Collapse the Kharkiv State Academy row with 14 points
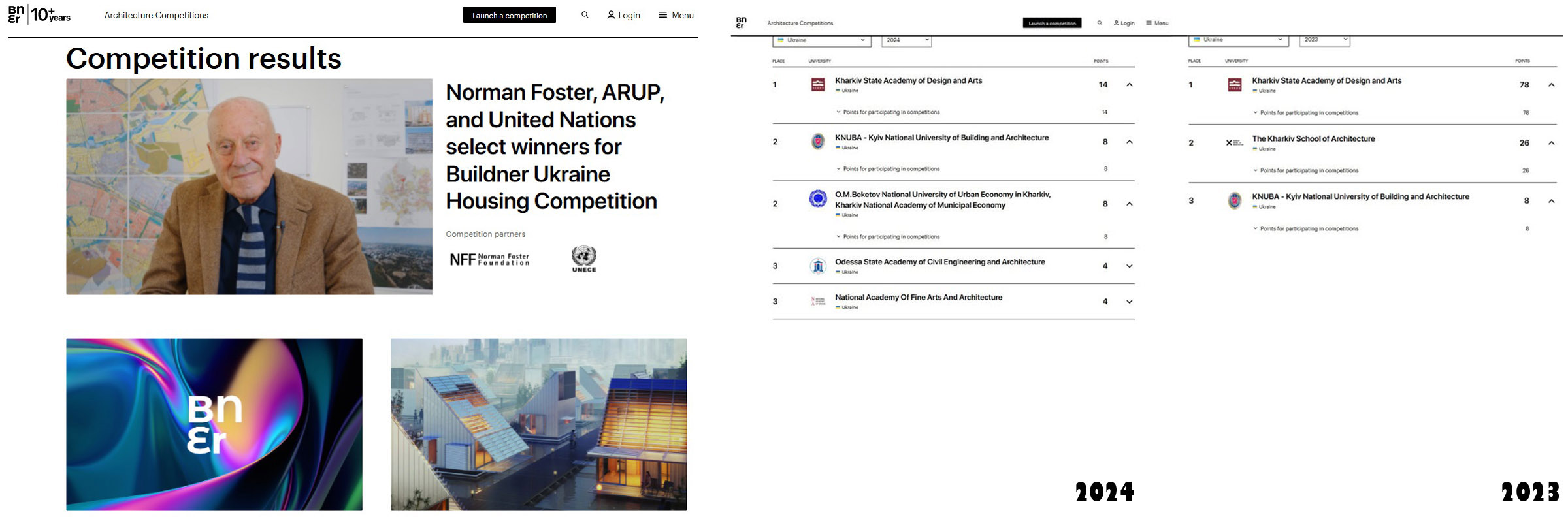The width and height of the screenshot is (1568, 517). pyautogui.click(x=1130, y=84)
